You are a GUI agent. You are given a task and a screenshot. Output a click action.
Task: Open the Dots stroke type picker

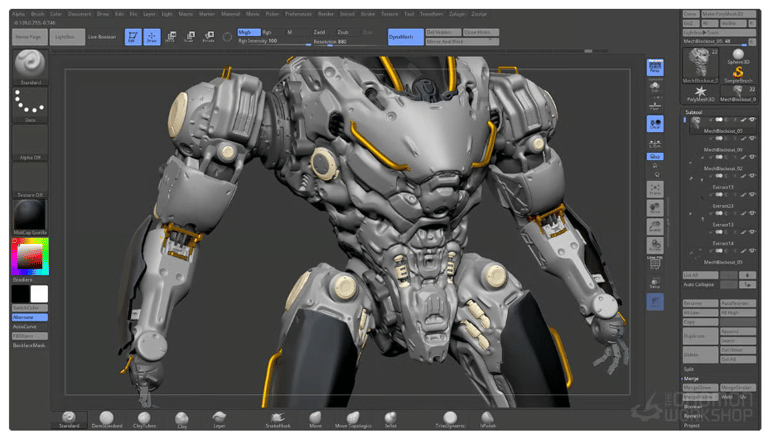click(x=30, y=105)
